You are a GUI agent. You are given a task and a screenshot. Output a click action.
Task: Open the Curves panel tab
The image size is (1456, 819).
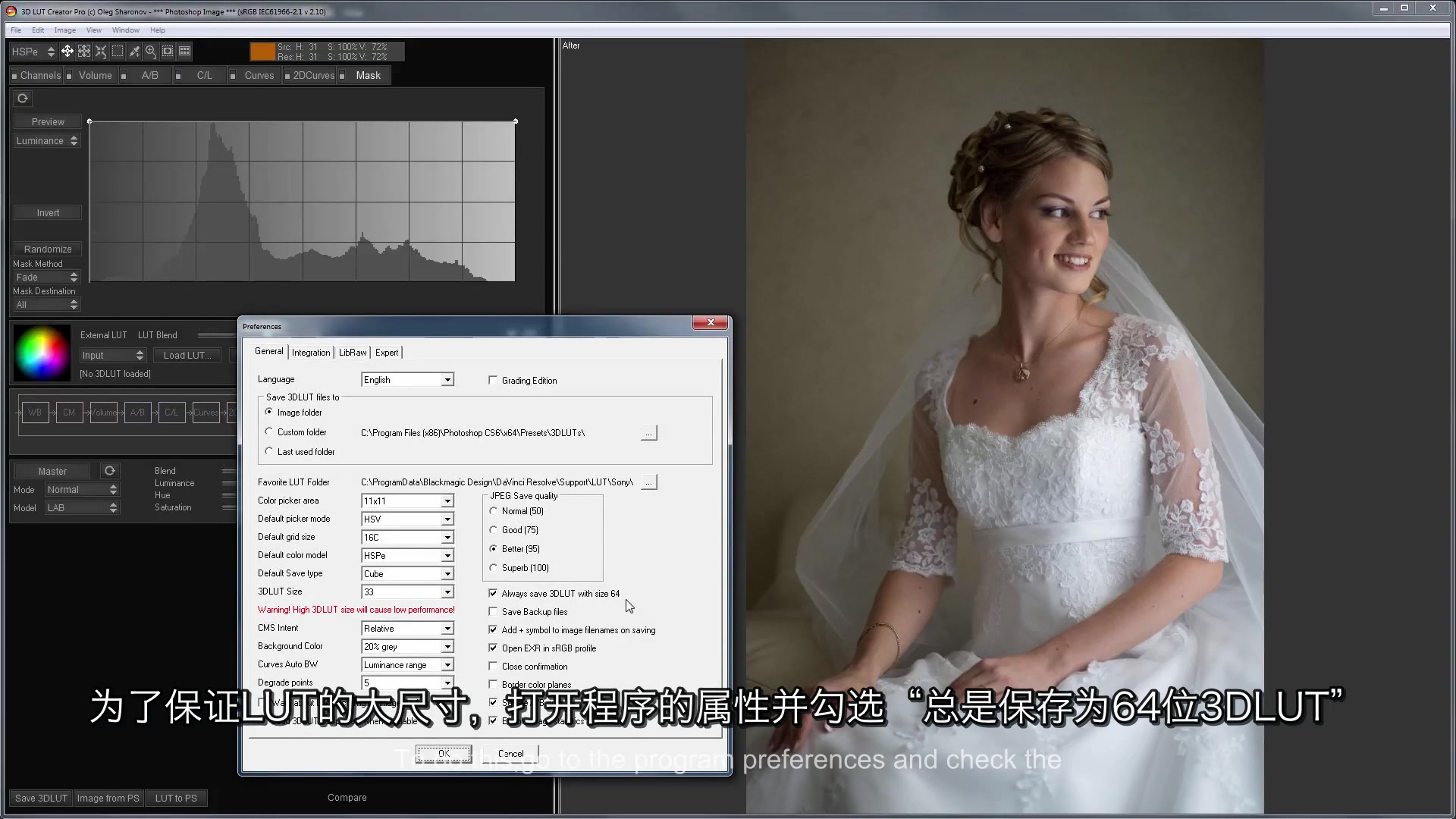coord(259,75)
